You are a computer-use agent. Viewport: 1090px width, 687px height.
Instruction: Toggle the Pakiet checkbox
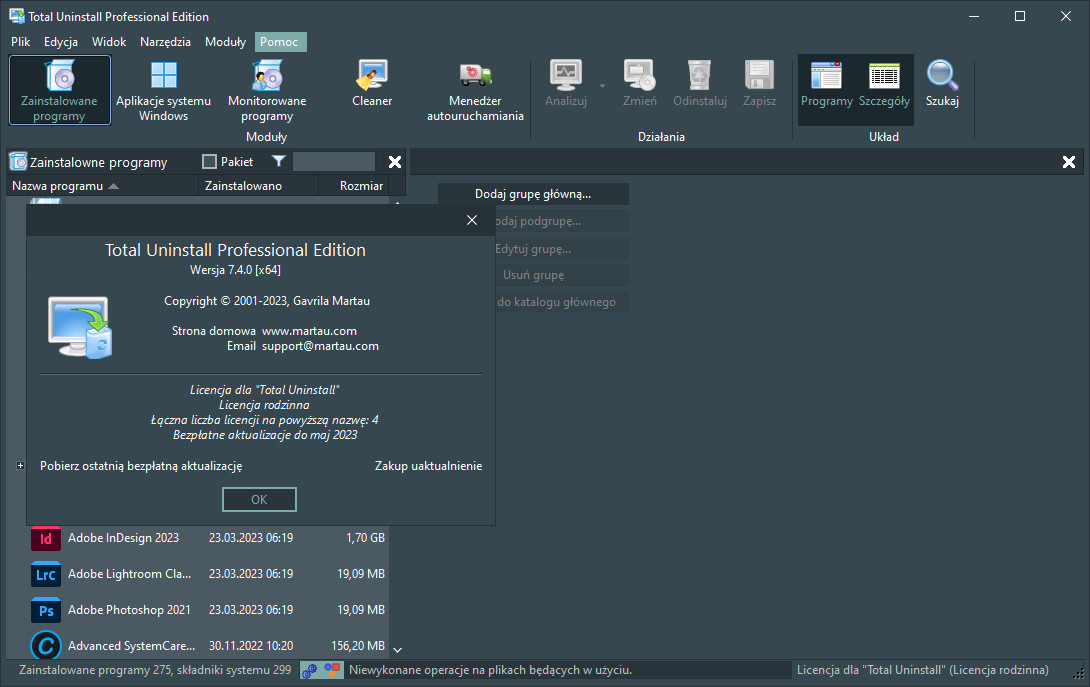tap(209, 161)
